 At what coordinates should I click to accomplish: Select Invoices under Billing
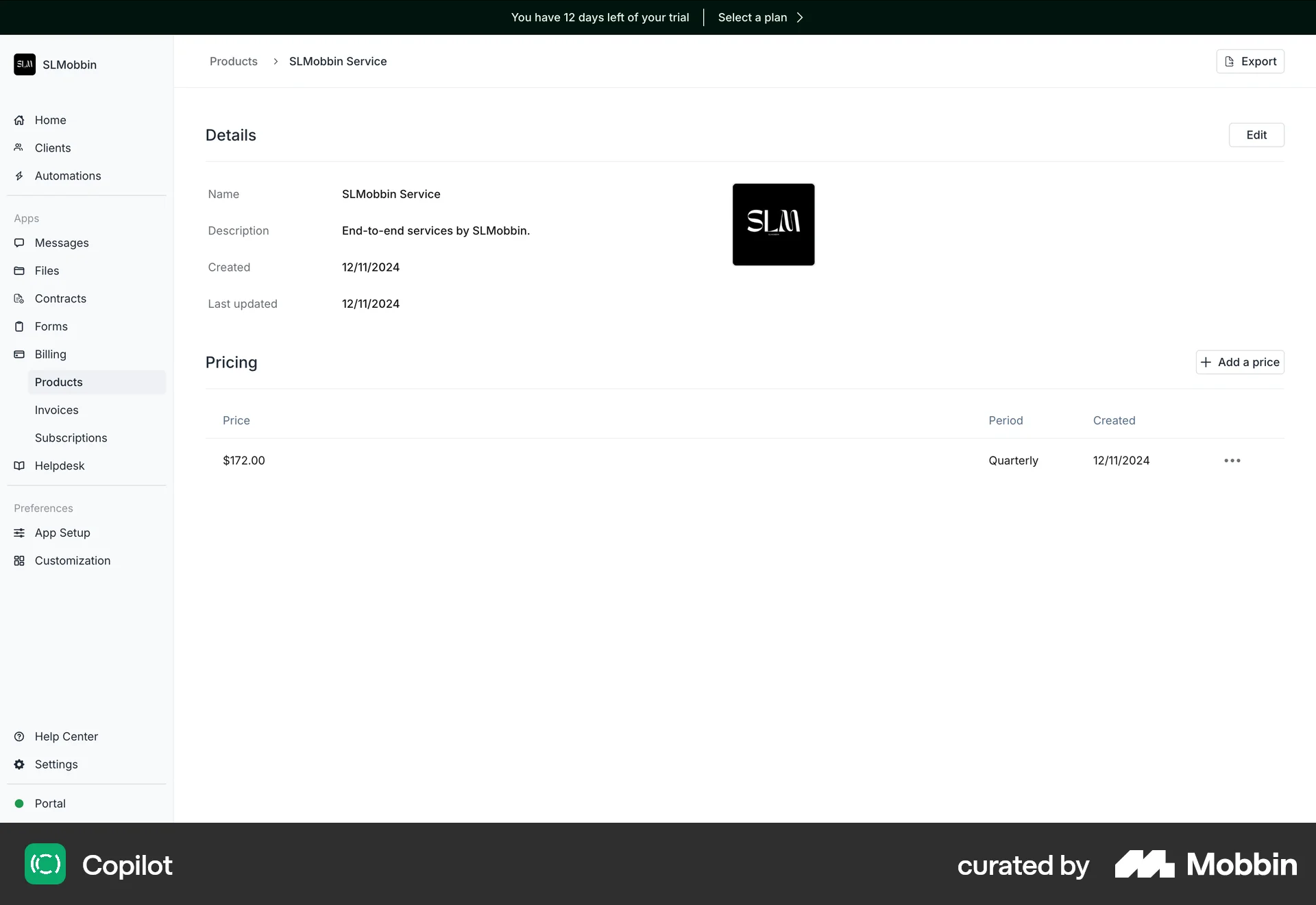(56, 409)
